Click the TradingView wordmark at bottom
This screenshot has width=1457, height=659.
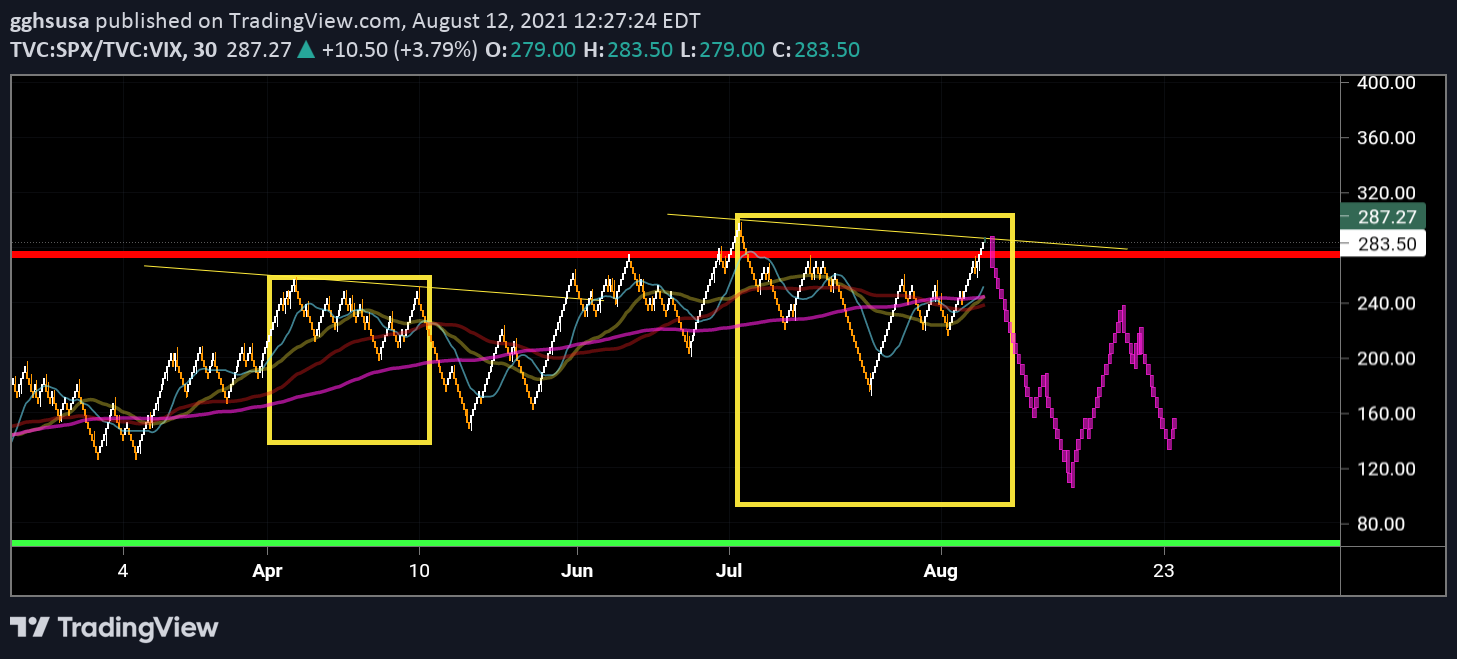coord(138,628)
